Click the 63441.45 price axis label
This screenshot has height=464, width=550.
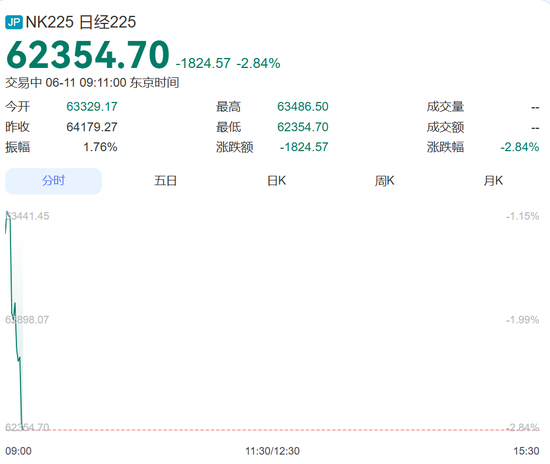(27, 216)
